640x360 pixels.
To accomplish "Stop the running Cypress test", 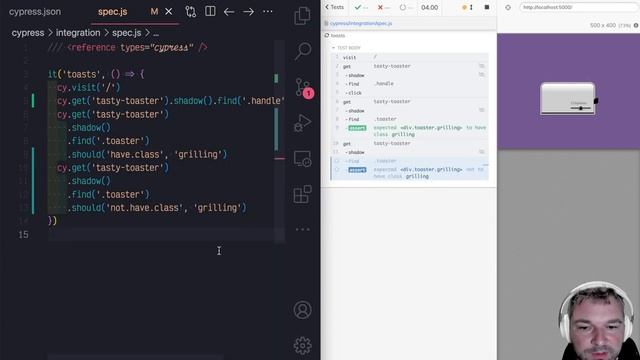I will point(487,7).
